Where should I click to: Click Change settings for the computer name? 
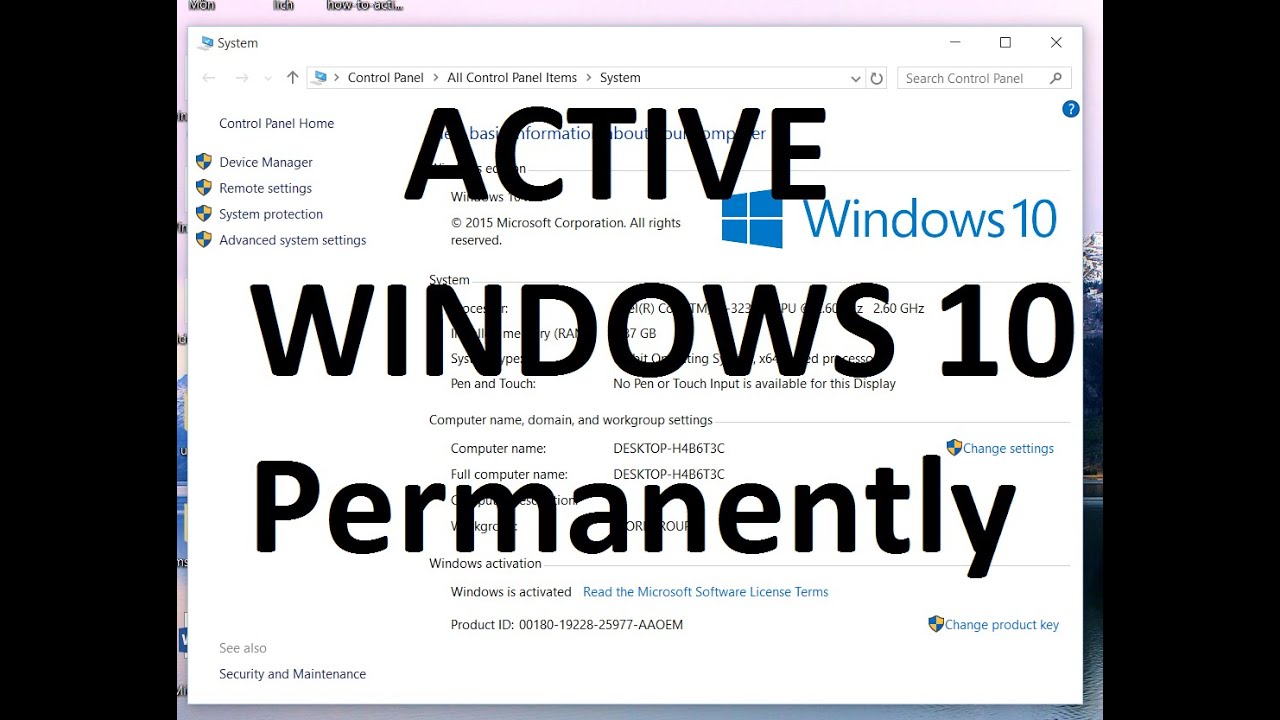(1008, 448)
